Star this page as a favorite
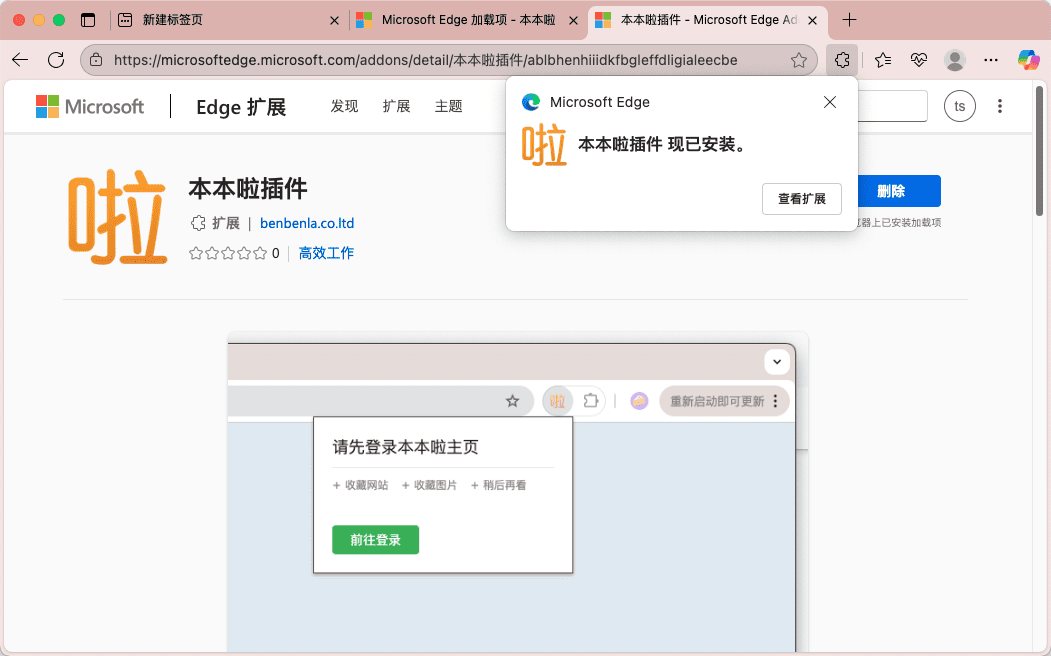1051x656 pixels. [799, 60]
